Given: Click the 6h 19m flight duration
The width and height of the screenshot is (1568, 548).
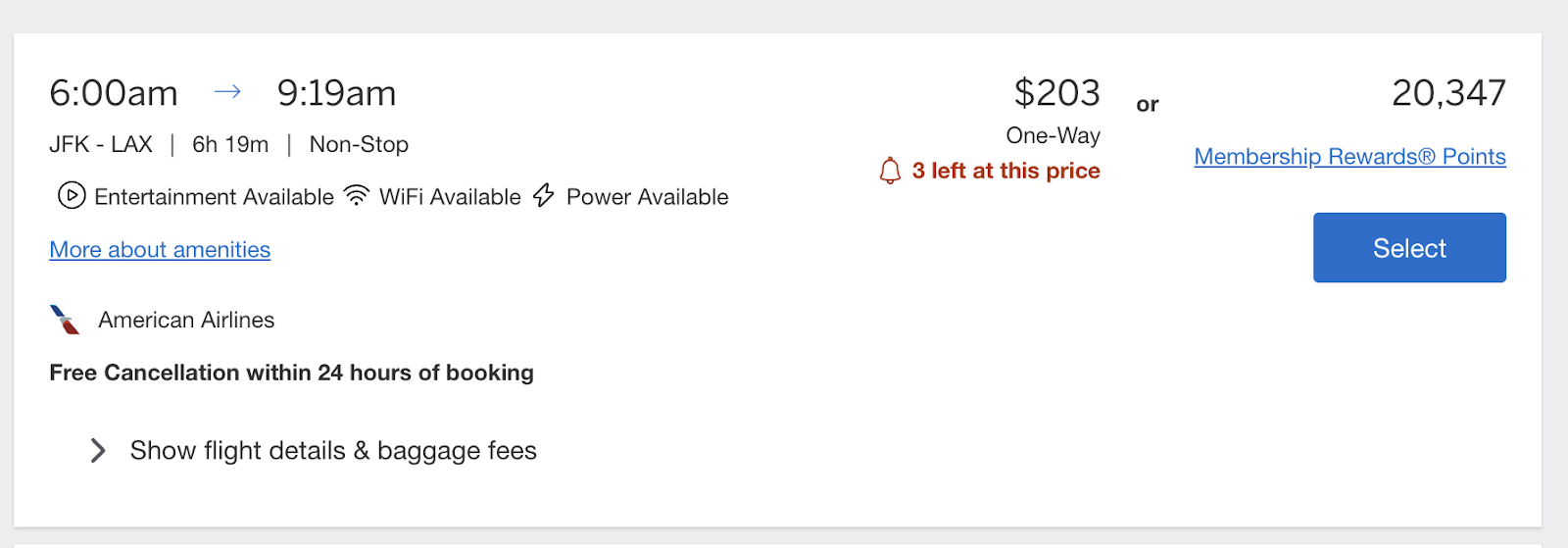Looking at the screenshot, I should tap(230, 144).
